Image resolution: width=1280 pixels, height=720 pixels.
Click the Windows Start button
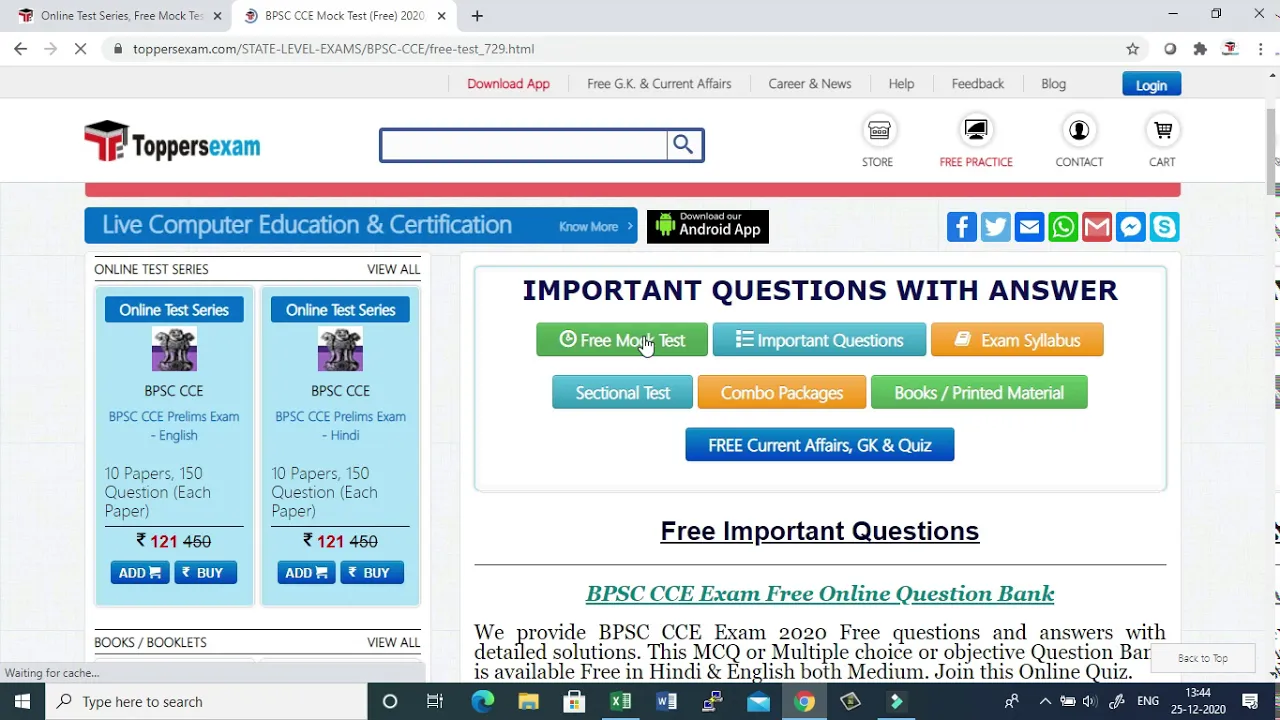click(22, 702)
